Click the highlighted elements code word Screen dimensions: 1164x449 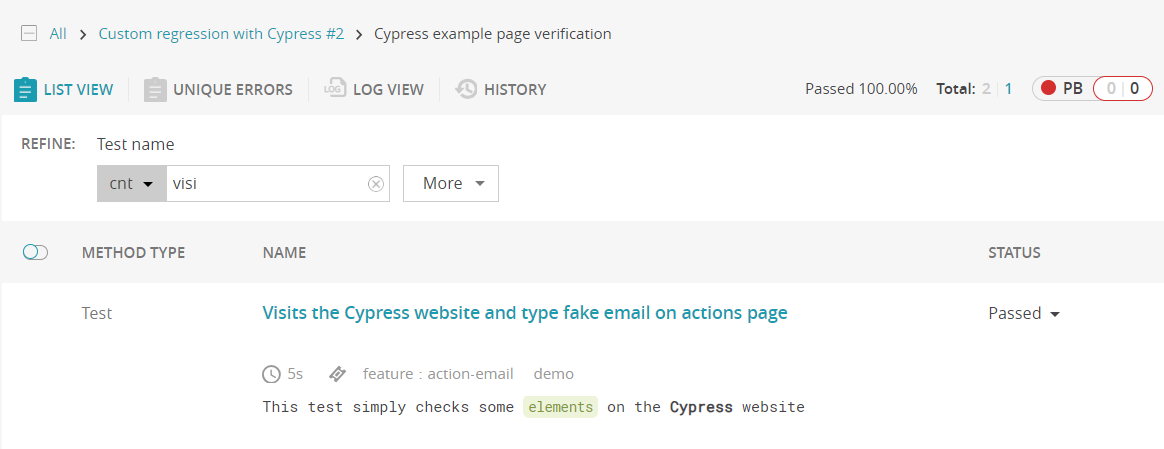point(560,407)
